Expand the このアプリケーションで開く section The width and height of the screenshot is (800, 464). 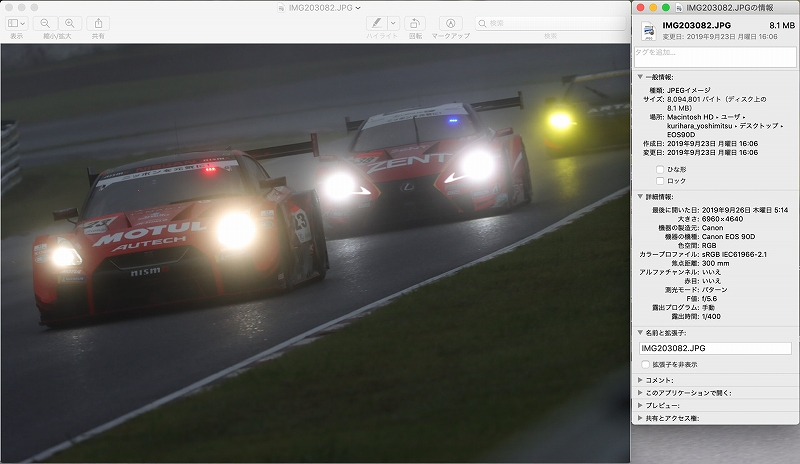coord(640,393)
